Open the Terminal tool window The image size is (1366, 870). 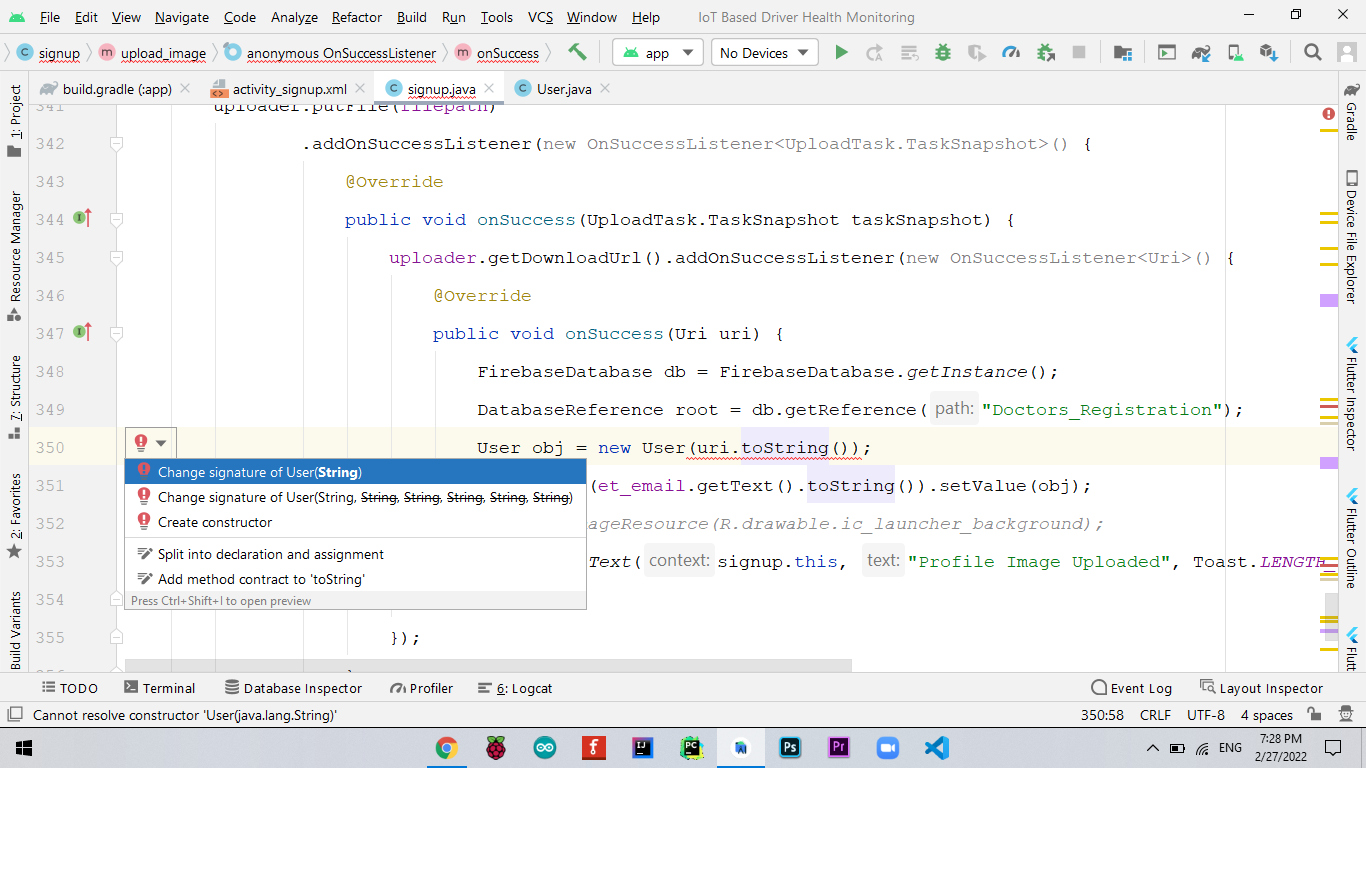click(x=159, y=688)
